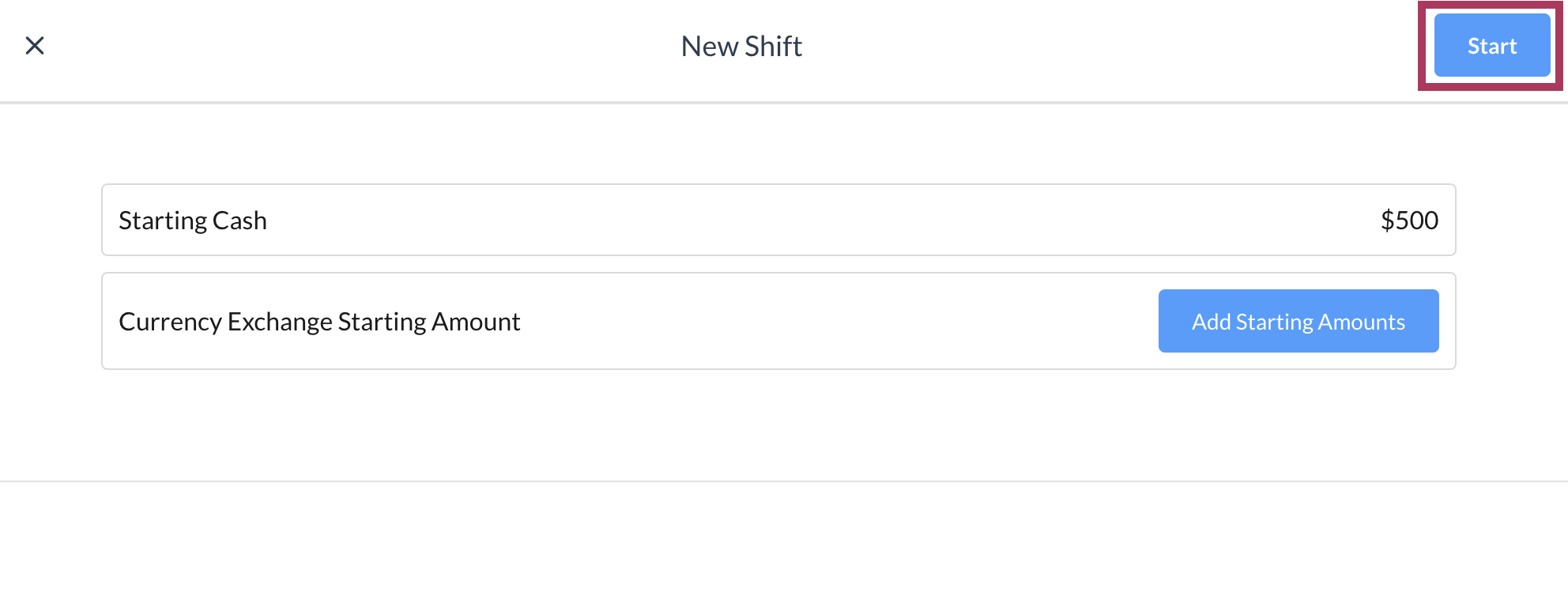Screen dimensions: 1568x615
Task: Focus the Starting Cash input row
Action: [x=778, y=221]
